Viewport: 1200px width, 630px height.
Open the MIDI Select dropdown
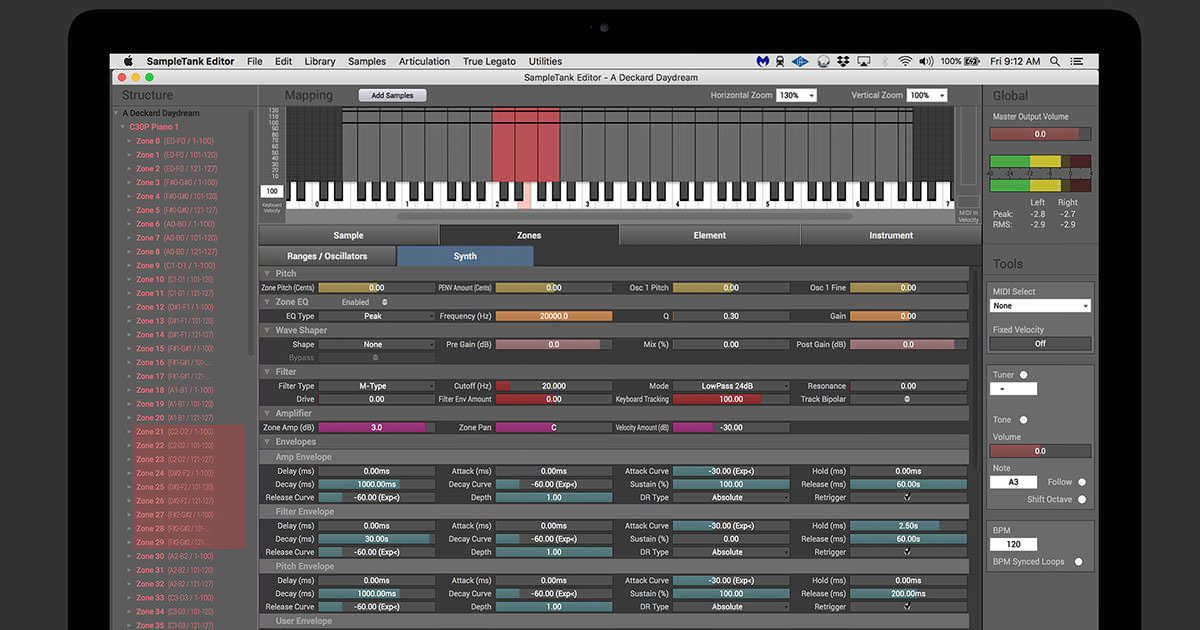coord(1040,305)
